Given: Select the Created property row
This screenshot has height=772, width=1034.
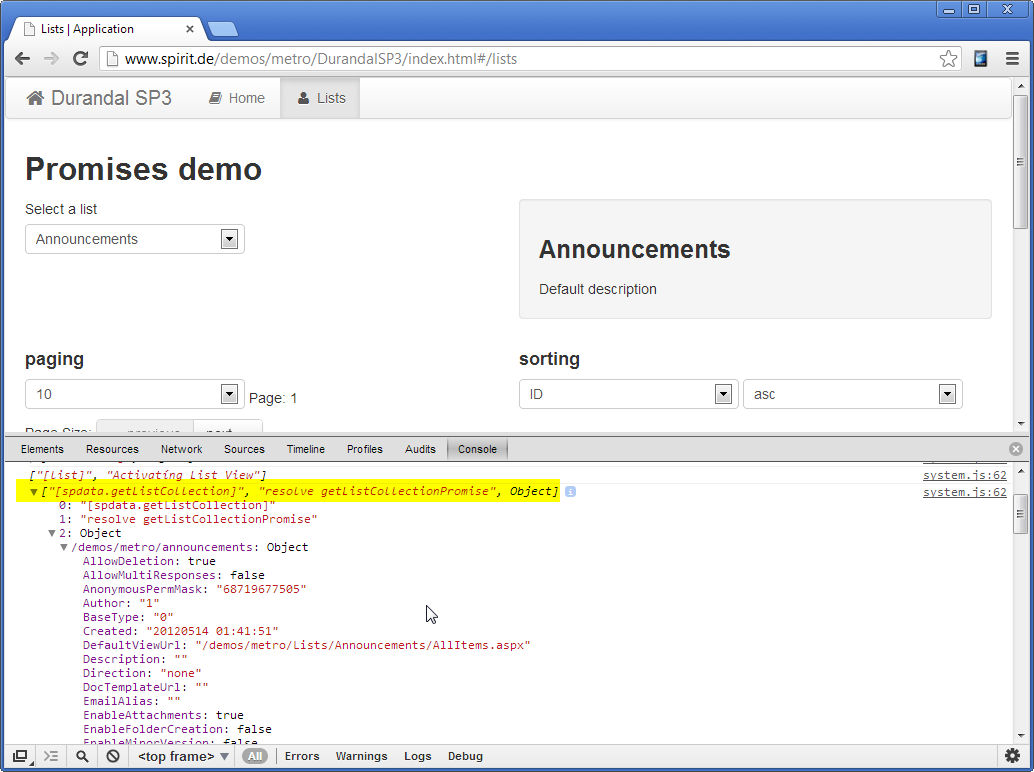Looking at the screenshot, I should tap(181, 631).
